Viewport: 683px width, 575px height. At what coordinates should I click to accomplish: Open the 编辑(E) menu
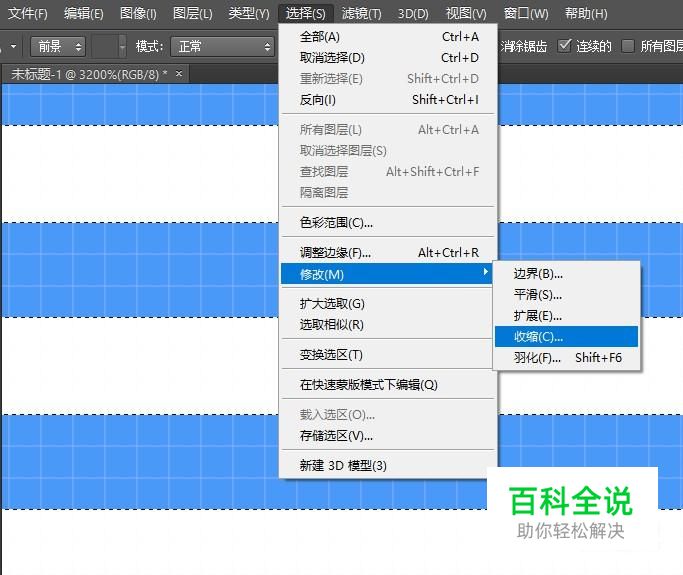click(84, 14)
